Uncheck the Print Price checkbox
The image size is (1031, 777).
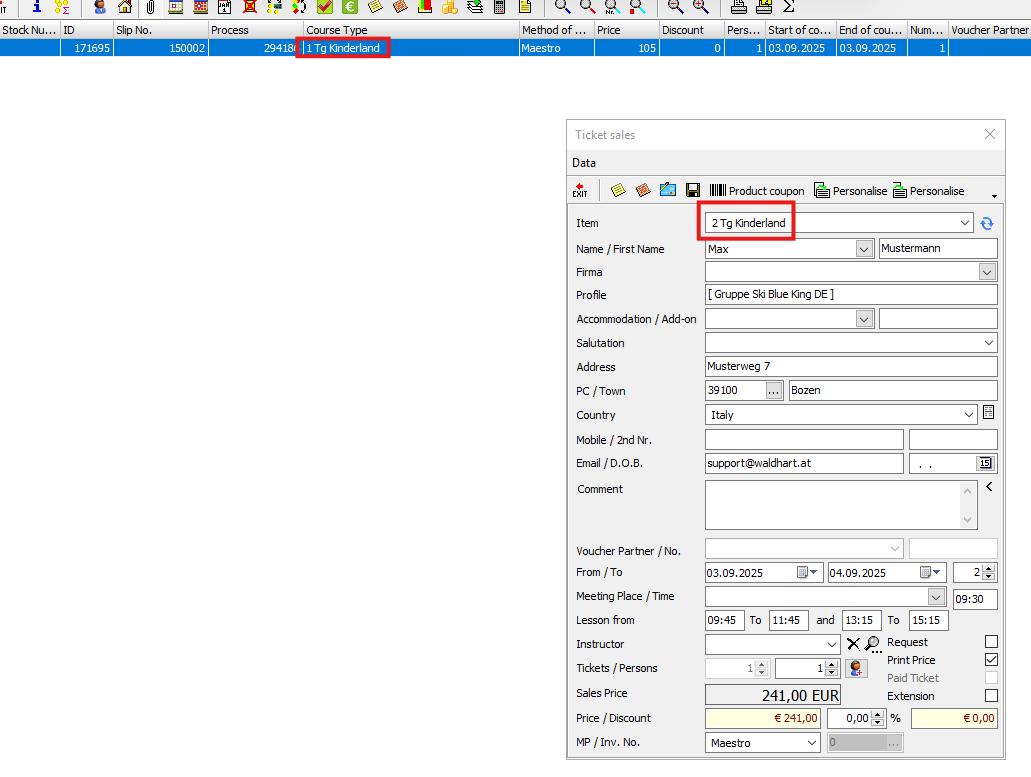click(x=991, y=660)
